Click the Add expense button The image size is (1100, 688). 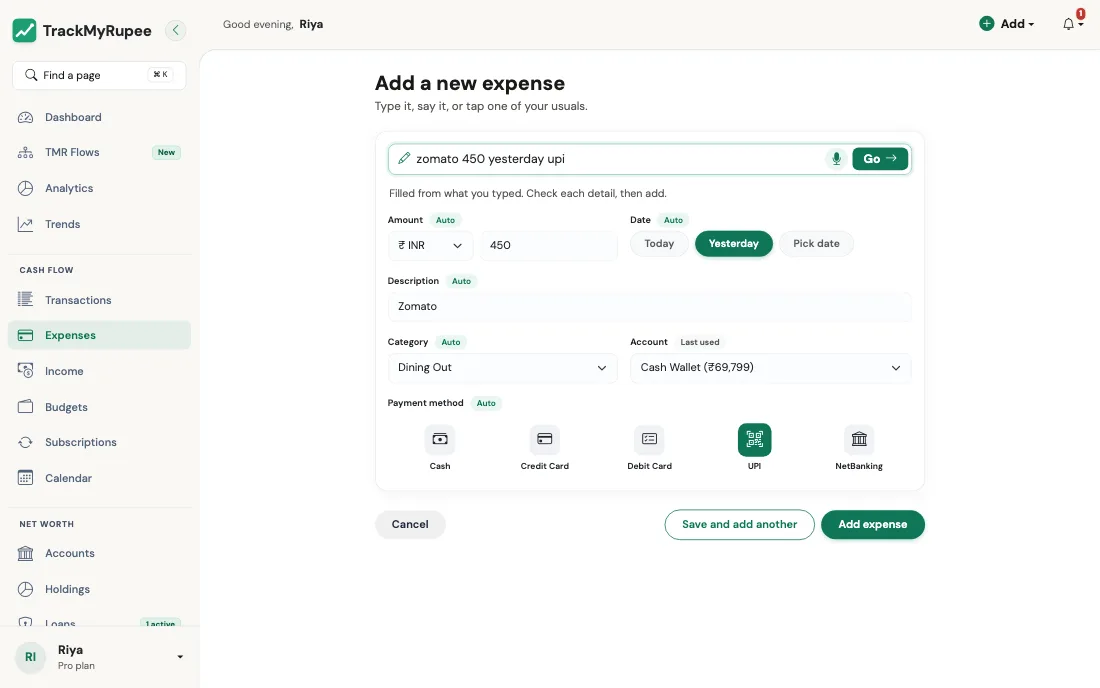tap(873, 525)
